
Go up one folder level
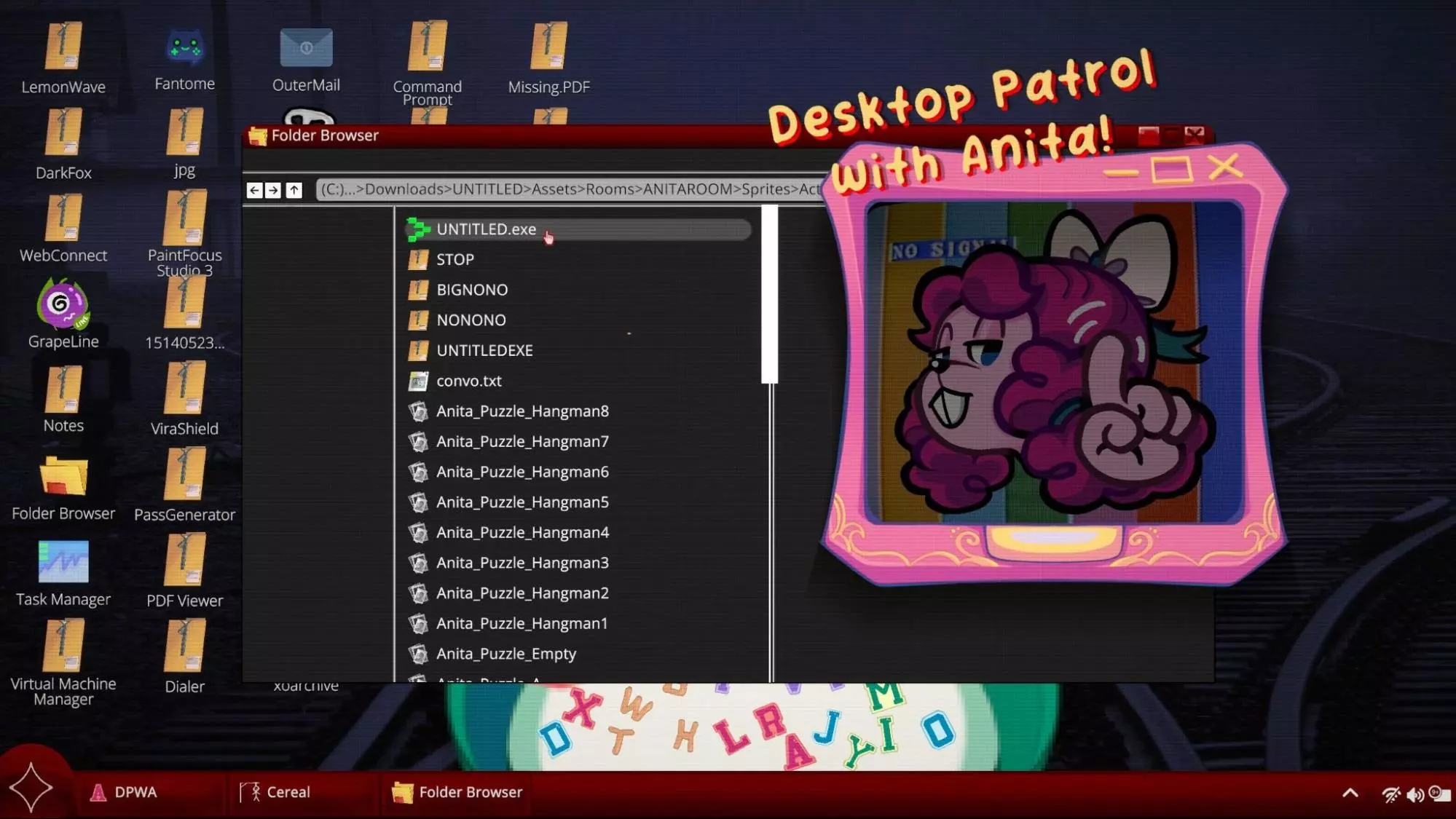point(294,190)
